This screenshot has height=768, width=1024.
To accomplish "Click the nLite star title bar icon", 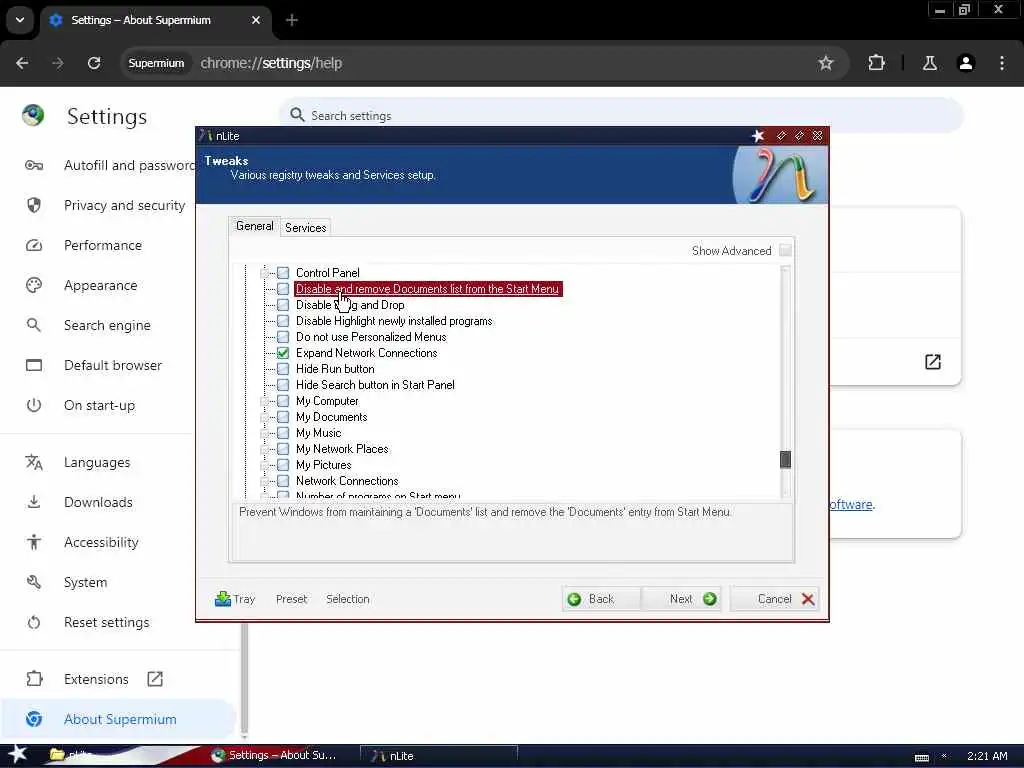I will point(758,135).
